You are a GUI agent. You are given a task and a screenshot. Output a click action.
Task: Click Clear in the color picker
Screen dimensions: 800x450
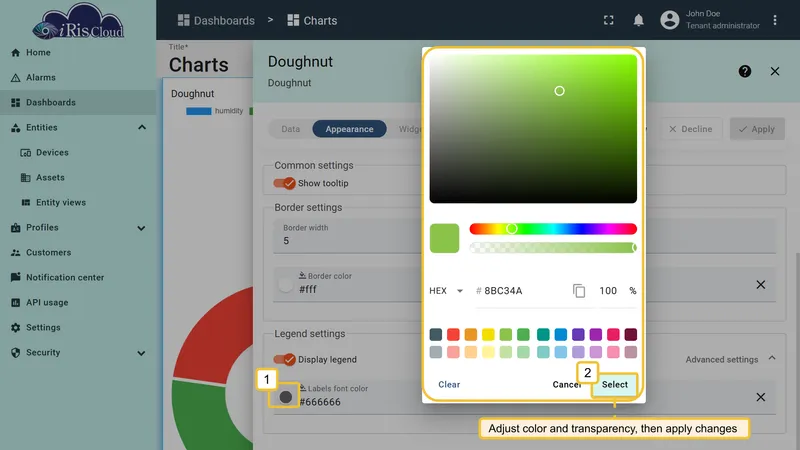click(x=449, y=385)
